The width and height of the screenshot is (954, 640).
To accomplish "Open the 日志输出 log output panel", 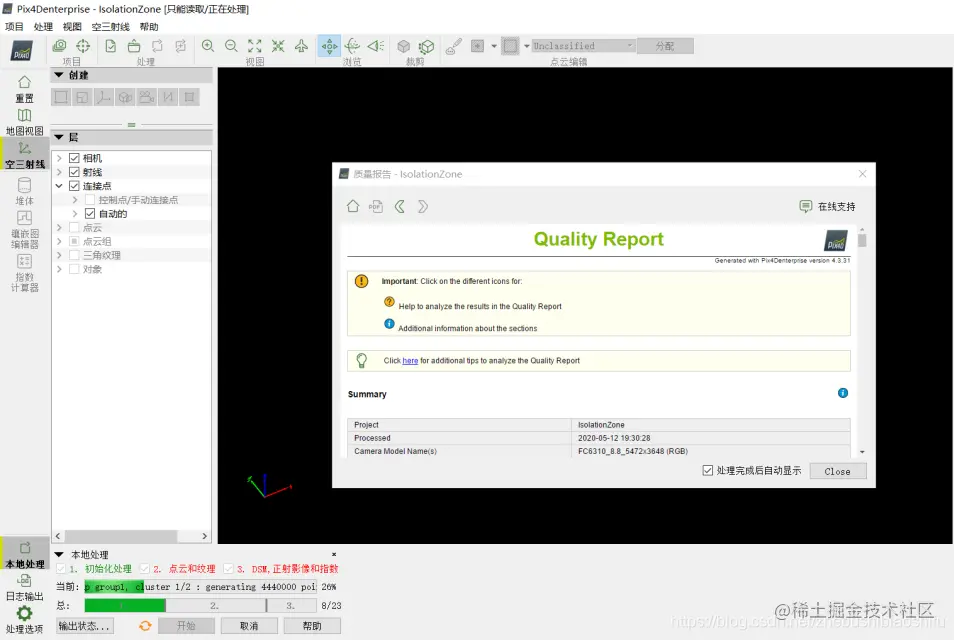I will [x=24, y=588].
